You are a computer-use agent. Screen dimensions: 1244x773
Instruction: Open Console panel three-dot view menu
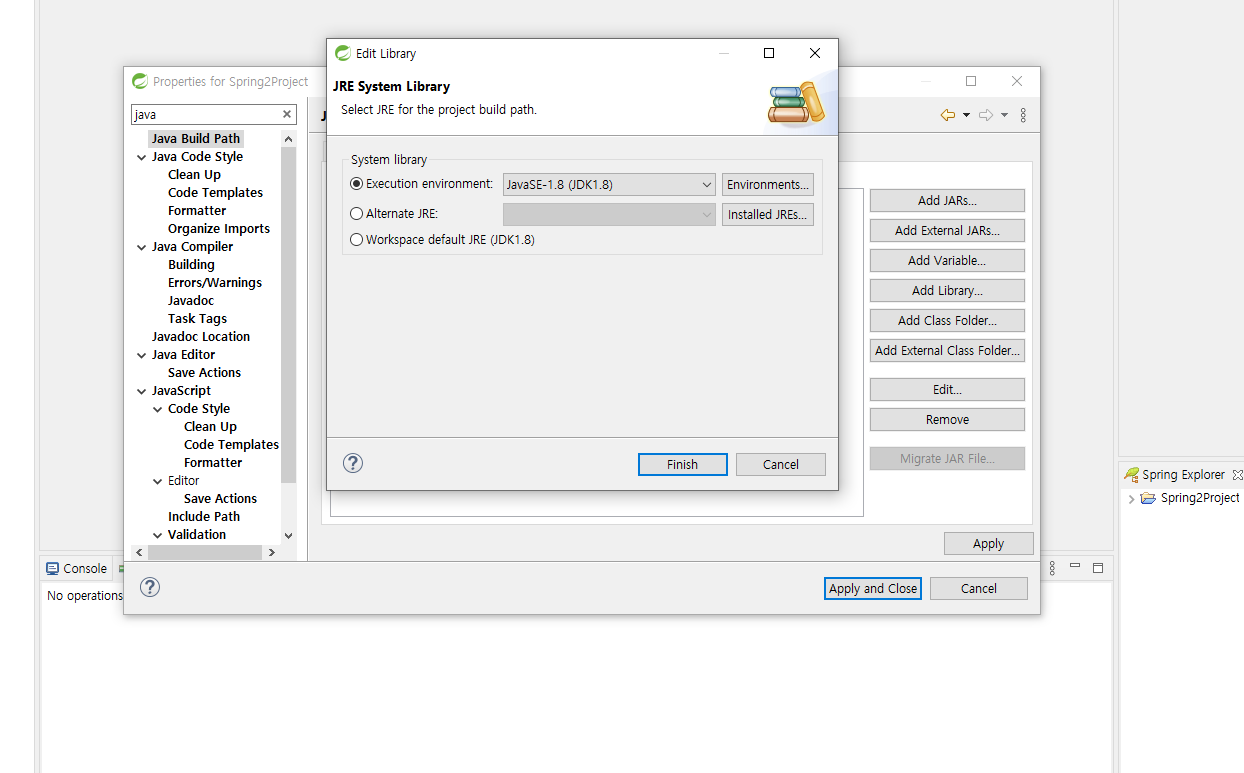click(x=1053, y=568)
